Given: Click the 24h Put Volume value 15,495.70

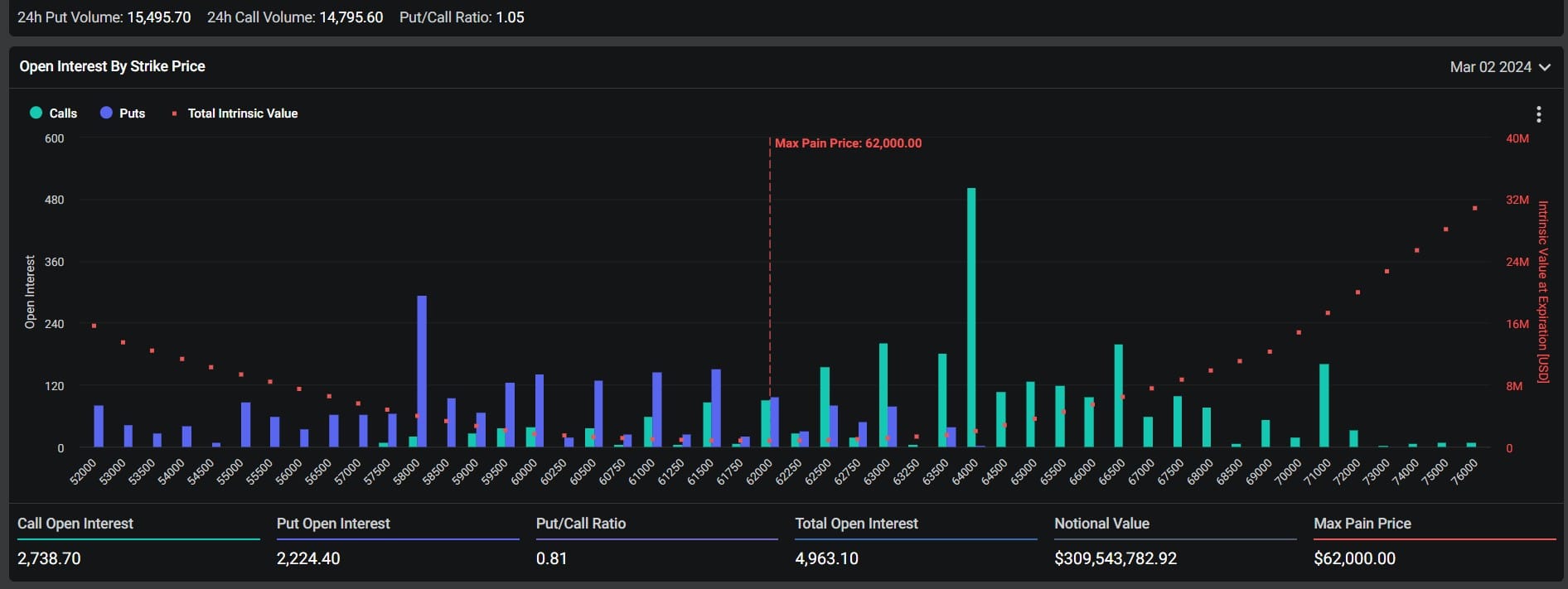Looking at the screenshot, I should pyautogui.click(x=159, y=17).
